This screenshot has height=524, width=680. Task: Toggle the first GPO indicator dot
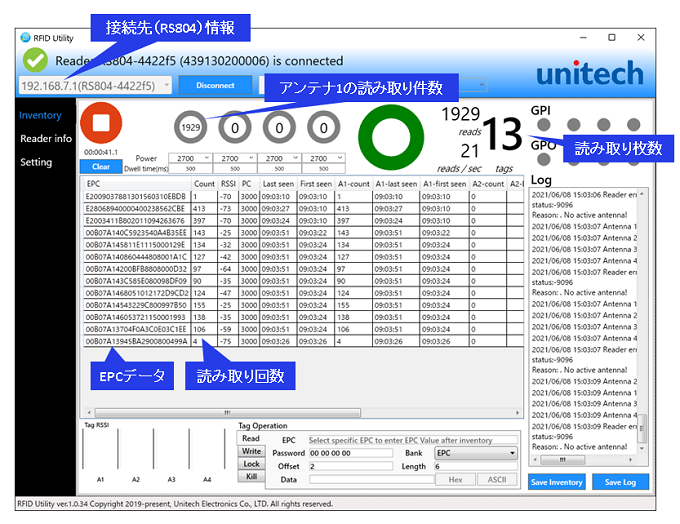click(x=543, y=159)
